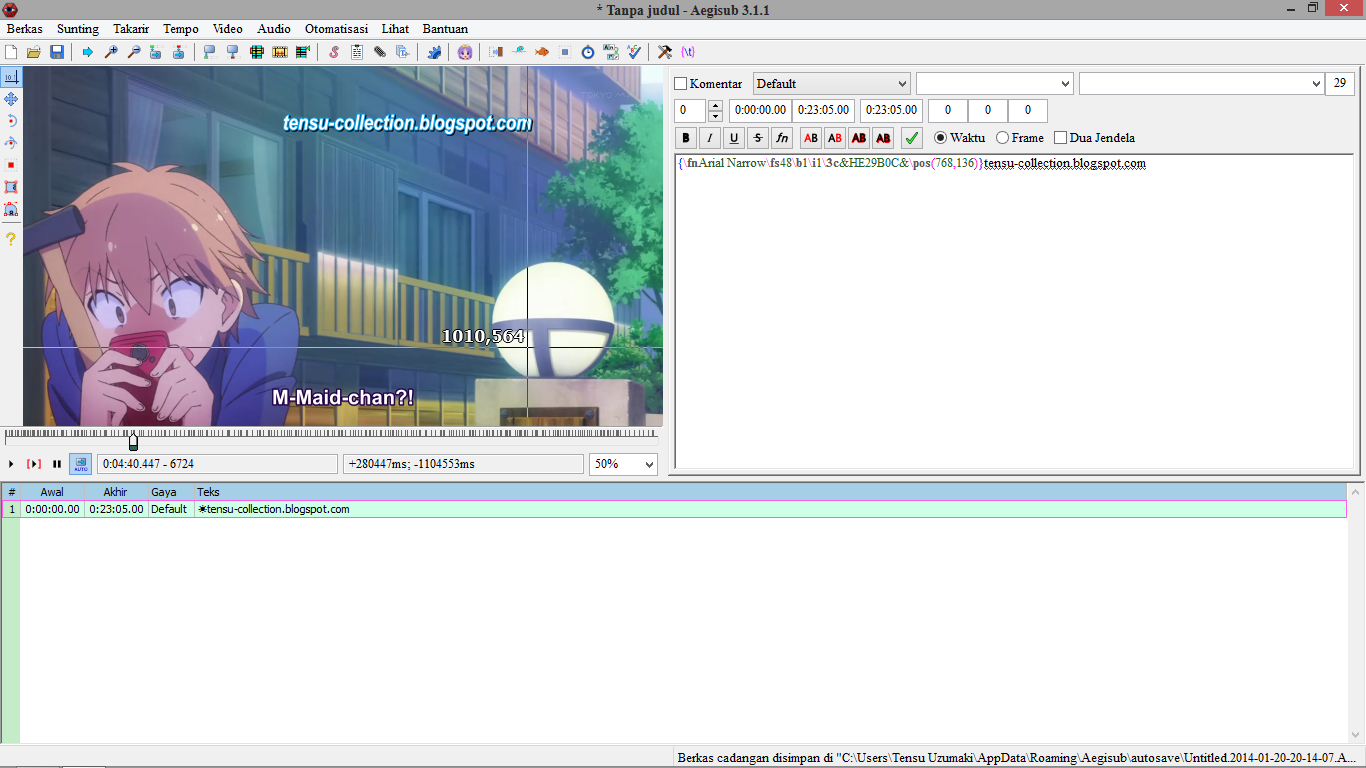The image size is (1366, 768).
Task: Click the start time field 0:00:00.00
Action: 760,111
